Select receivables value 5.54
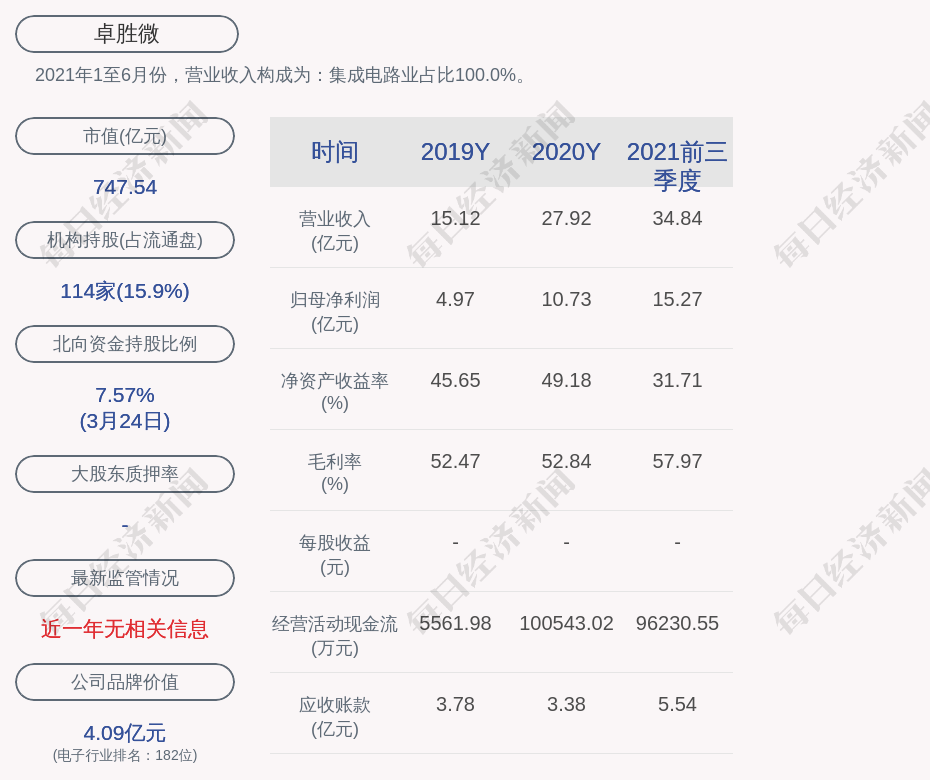930x780 pixels. pos(677,705)
